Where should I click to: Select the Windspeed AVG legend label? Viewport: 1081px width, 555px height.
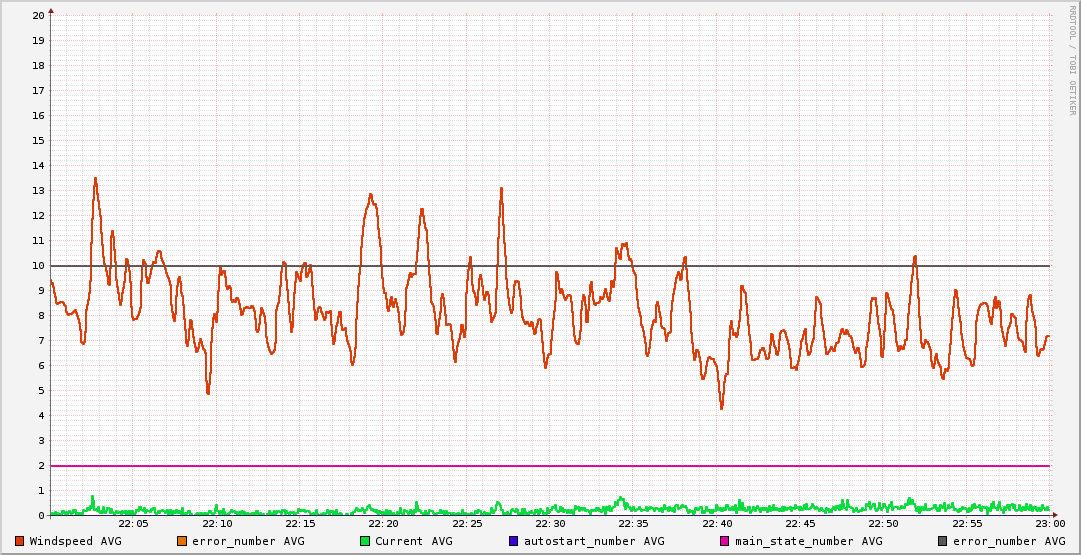click(76, 541)
